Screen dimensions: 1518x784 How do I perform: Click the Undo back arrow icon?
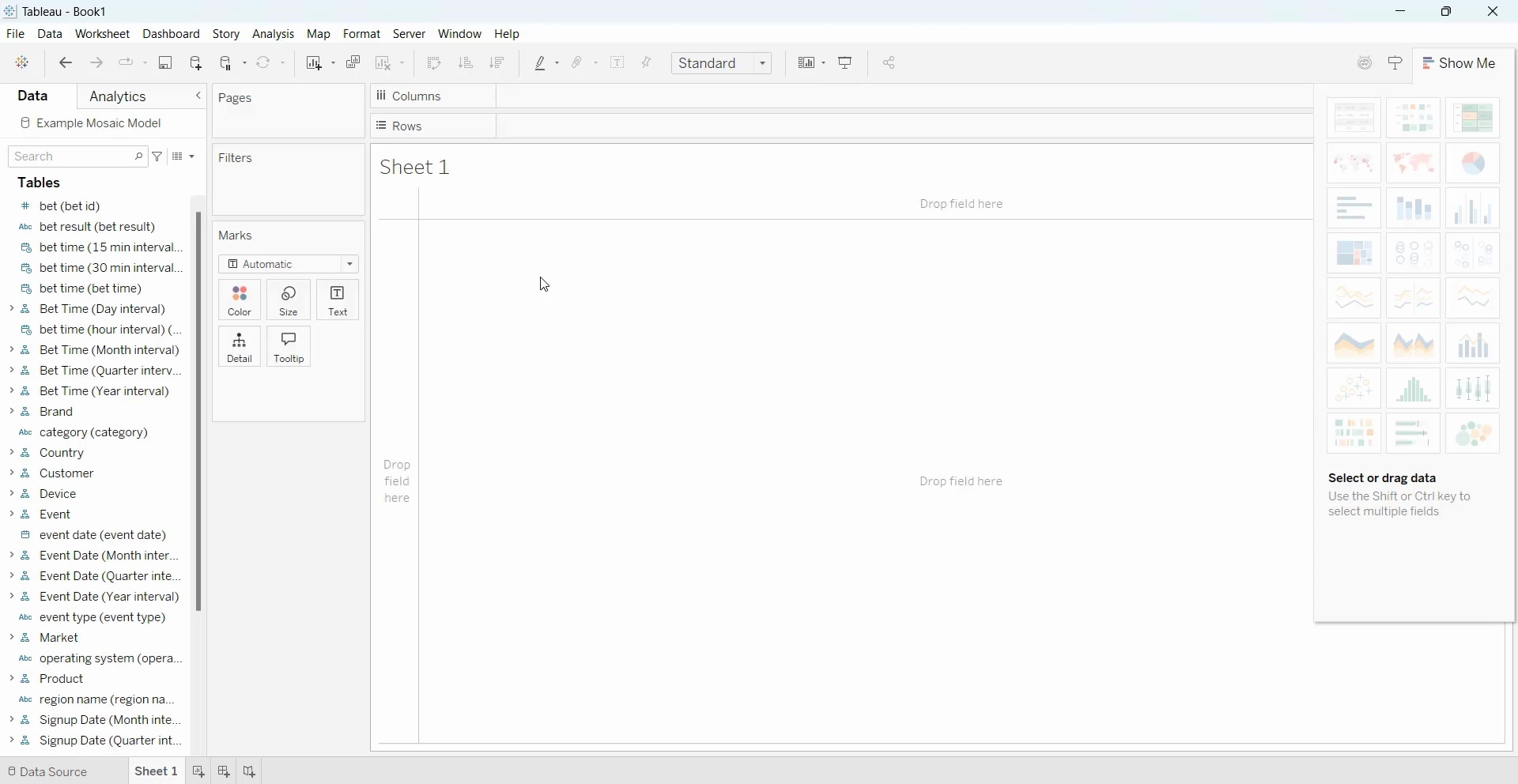click(x=66, y=63)
